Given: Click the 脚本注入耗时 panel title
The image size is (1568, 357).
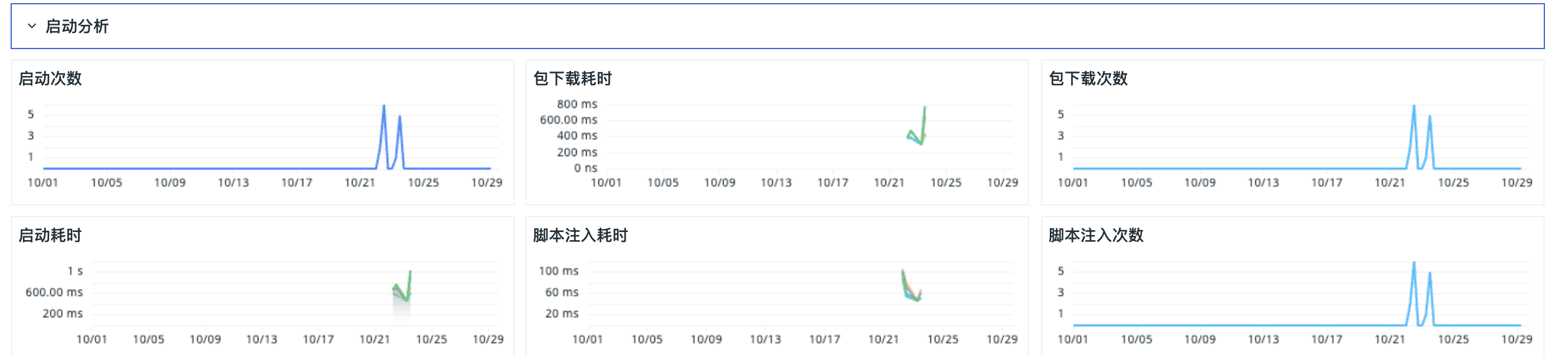Looking at the screenshot, I should 580,235.
